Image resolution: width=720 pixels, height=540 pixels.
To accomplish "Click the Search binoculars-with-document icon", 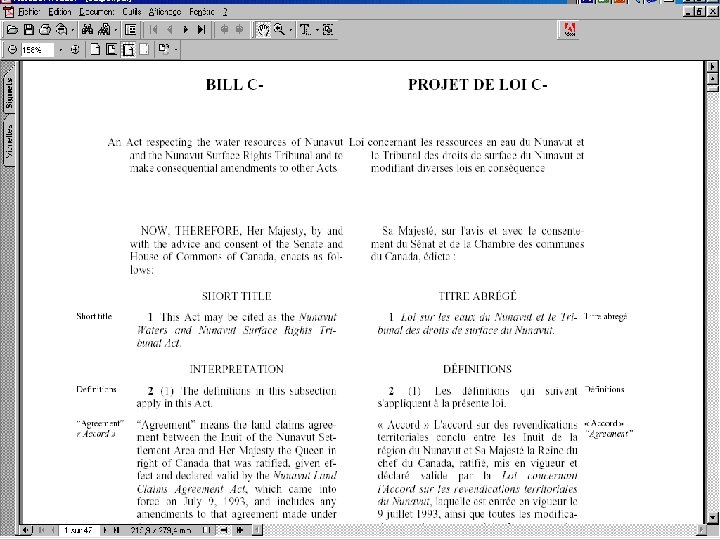I will 104,30.
